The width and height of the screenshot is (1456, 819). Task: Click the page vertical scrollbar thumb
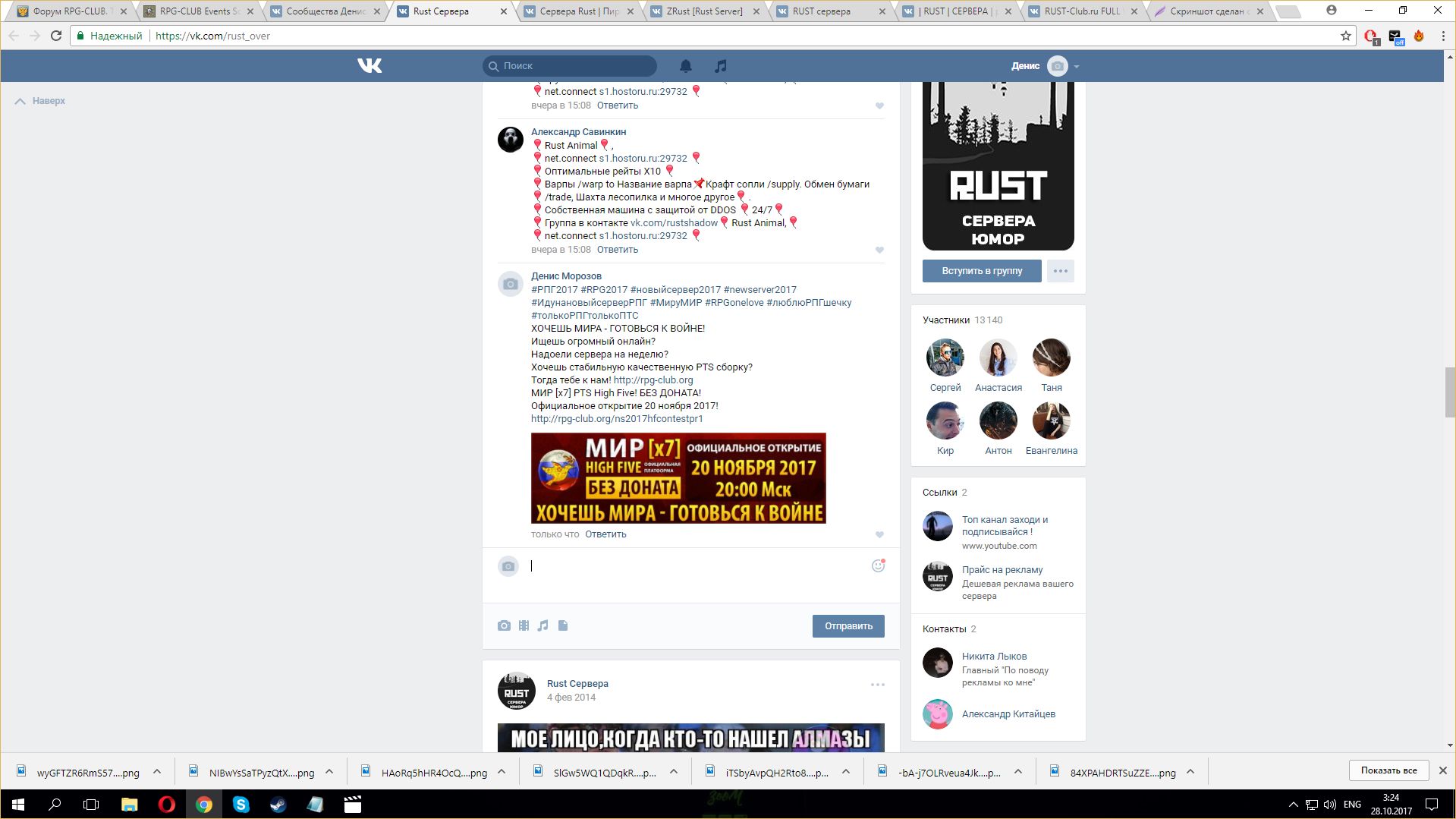click(1450, 392)
